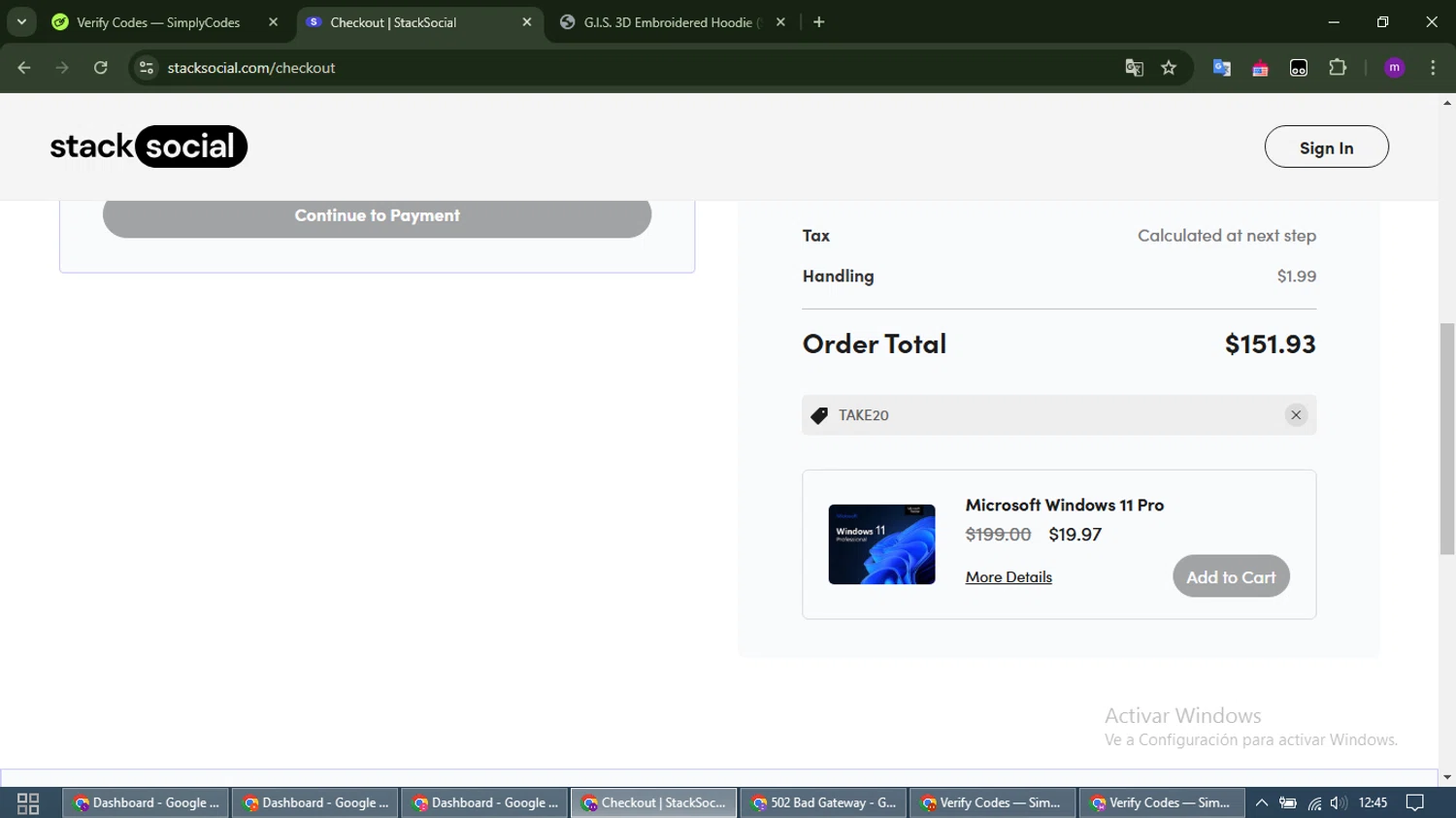1456x818 pixels.
Task: Open the Windows Task View icon
Action: tap(28, 803)
